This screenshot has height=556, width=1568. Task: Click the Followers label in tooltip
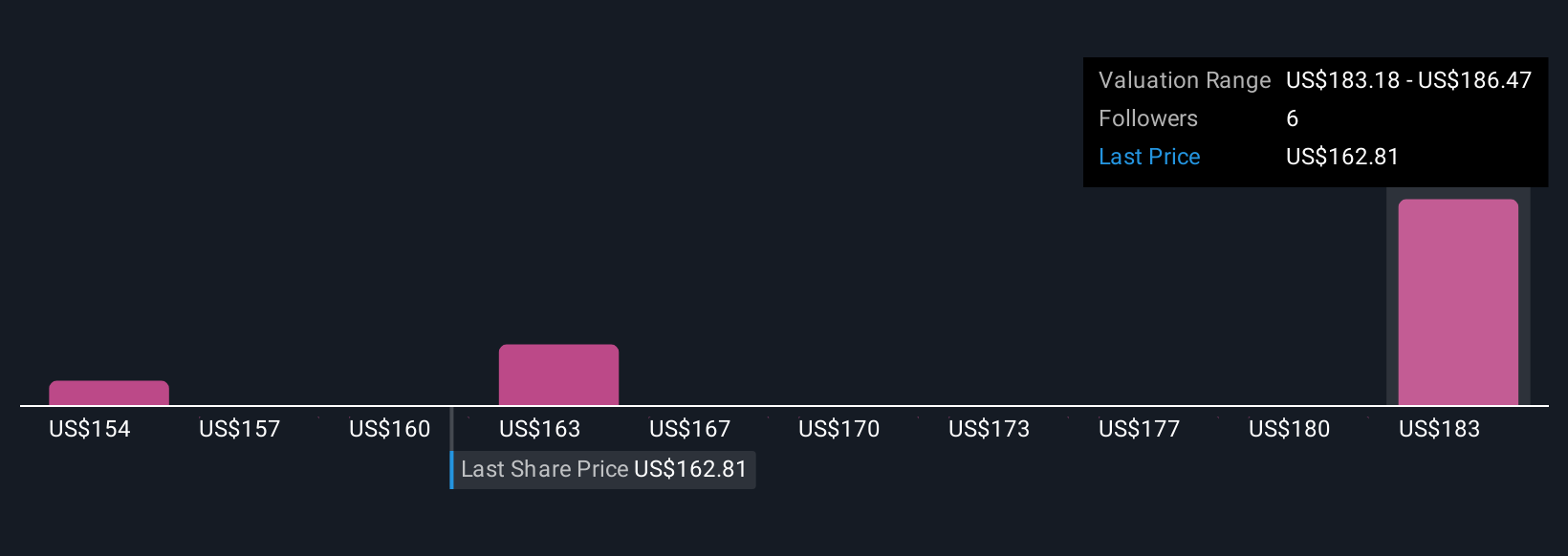(x=1148, y=118)
